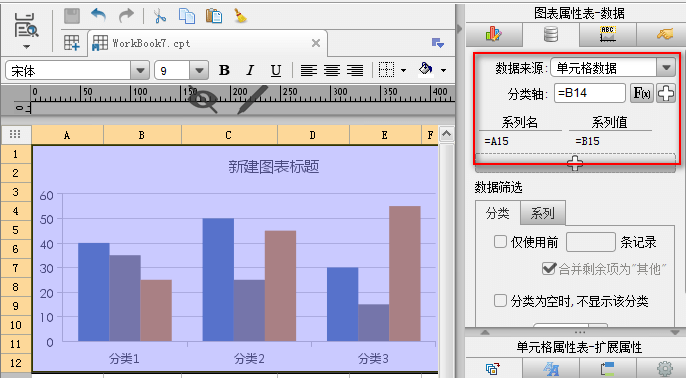Align text right

pos(355,70)
